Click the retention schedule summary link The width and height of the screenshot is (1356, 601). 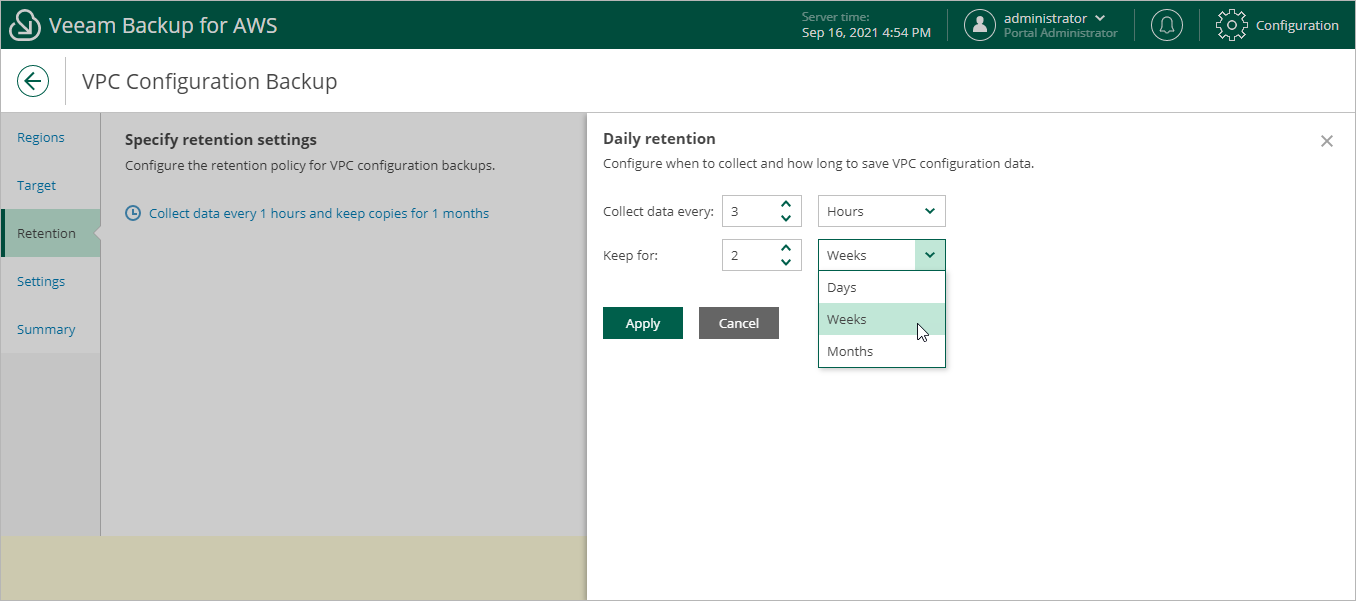(318, 213)
